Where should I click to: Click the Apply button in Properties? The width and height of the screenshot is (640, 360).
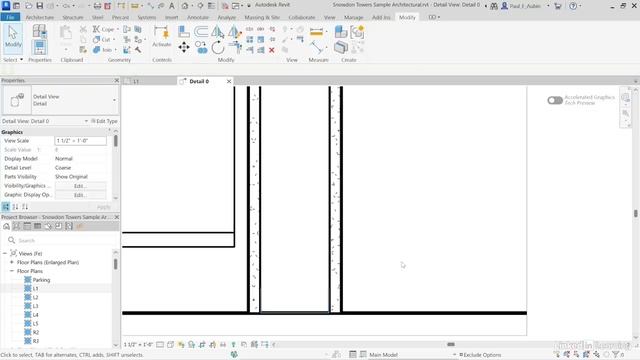click(x=103, y=207)
